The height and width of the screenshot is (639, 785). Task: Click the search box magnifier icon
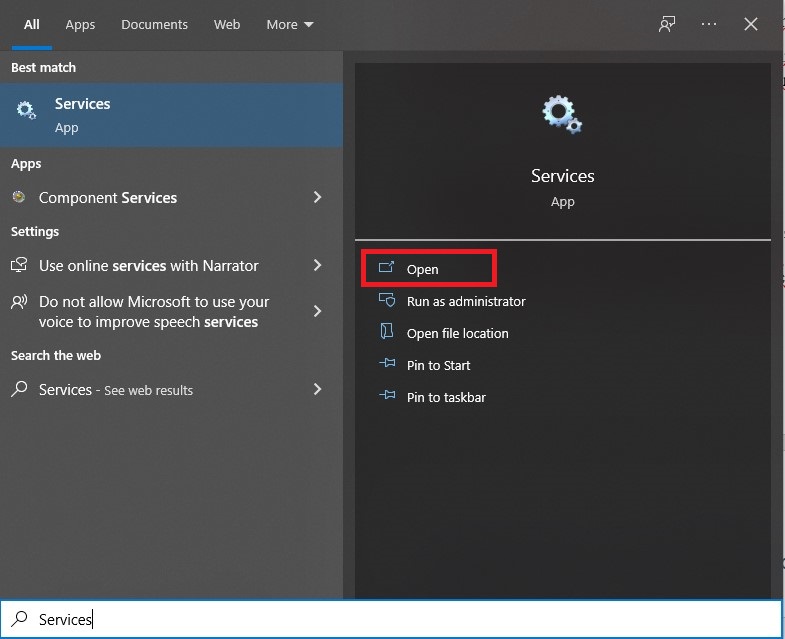19,618
